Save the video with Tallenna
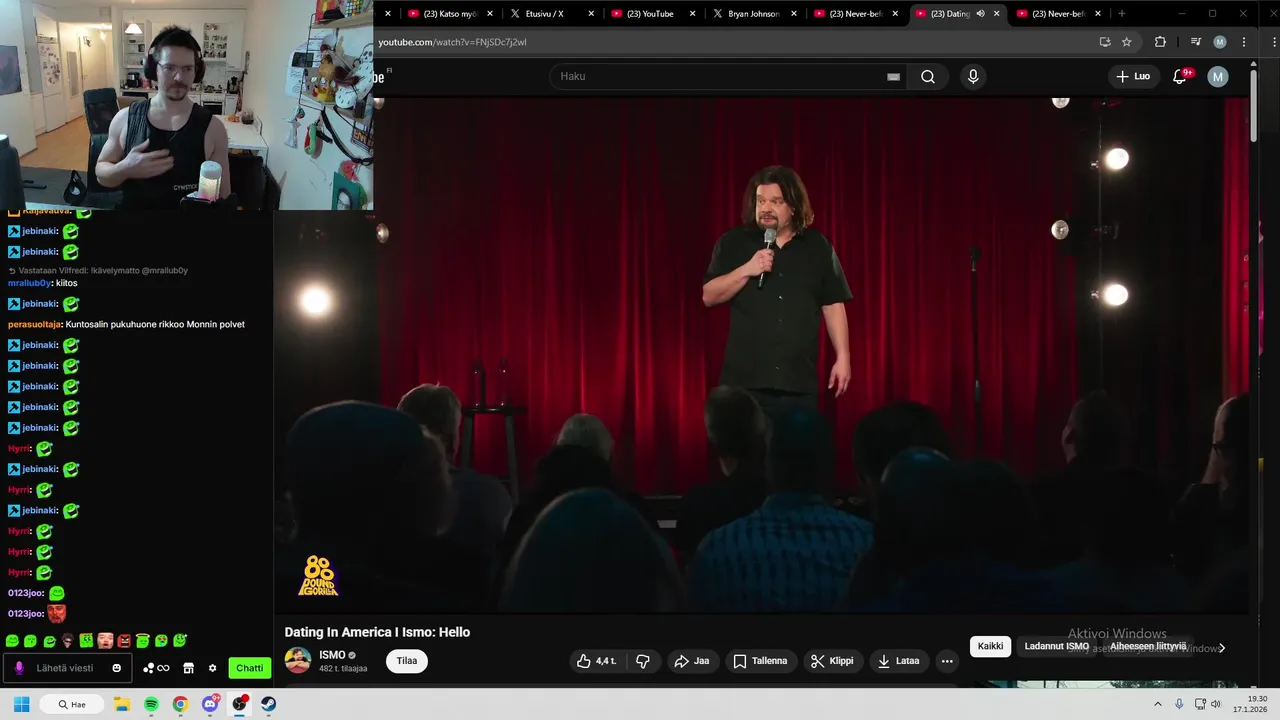Image resolution: width=1280 pixels, height=720 pixels. point(760,661)
